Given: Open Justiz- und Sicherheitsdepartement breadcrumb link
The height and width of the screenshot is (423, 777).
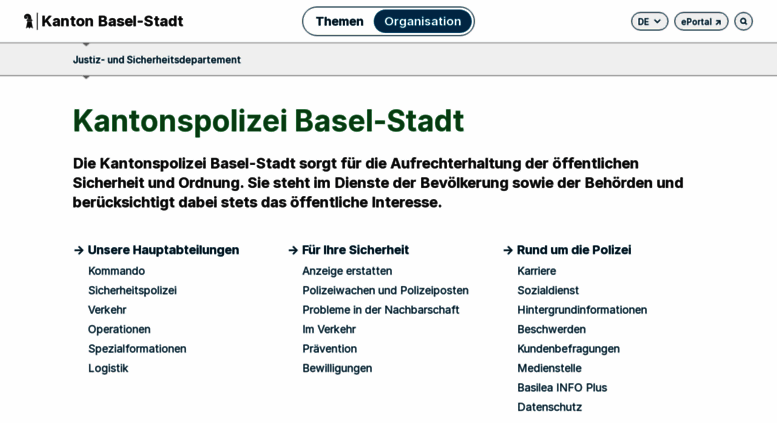Looking at the screenshot, I should click(157, 60).
